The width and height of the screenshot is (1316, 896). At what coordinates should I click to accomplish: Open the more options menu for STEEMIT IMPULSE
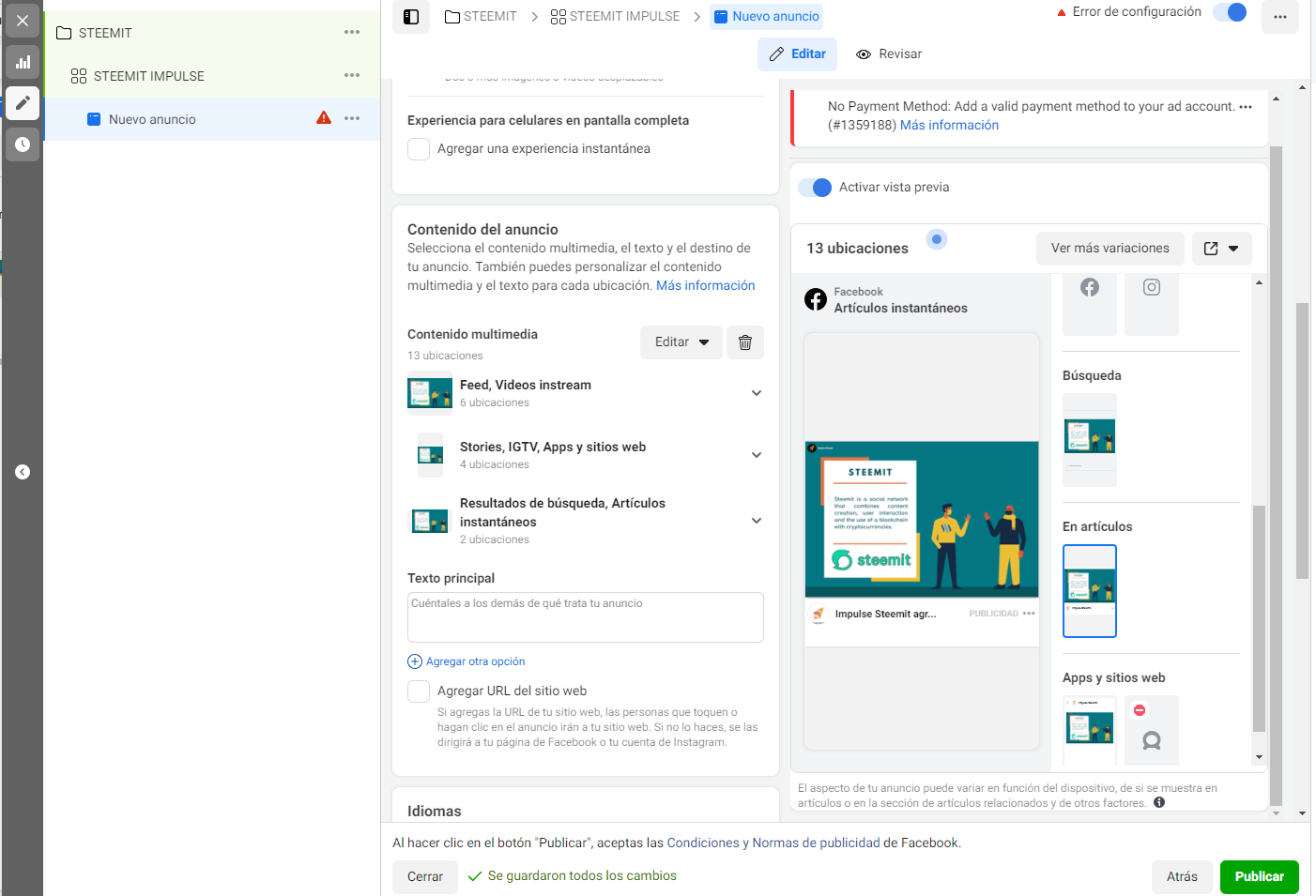coord(352,75)
